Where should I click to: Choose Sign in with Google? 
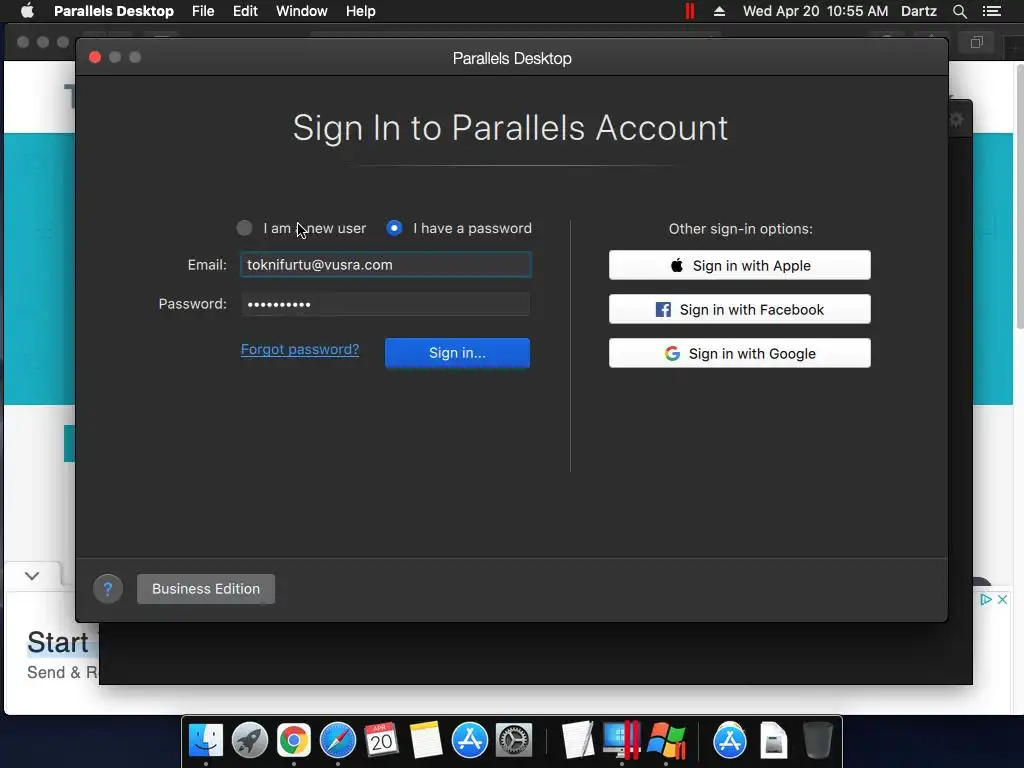click(x=739, y=353)
